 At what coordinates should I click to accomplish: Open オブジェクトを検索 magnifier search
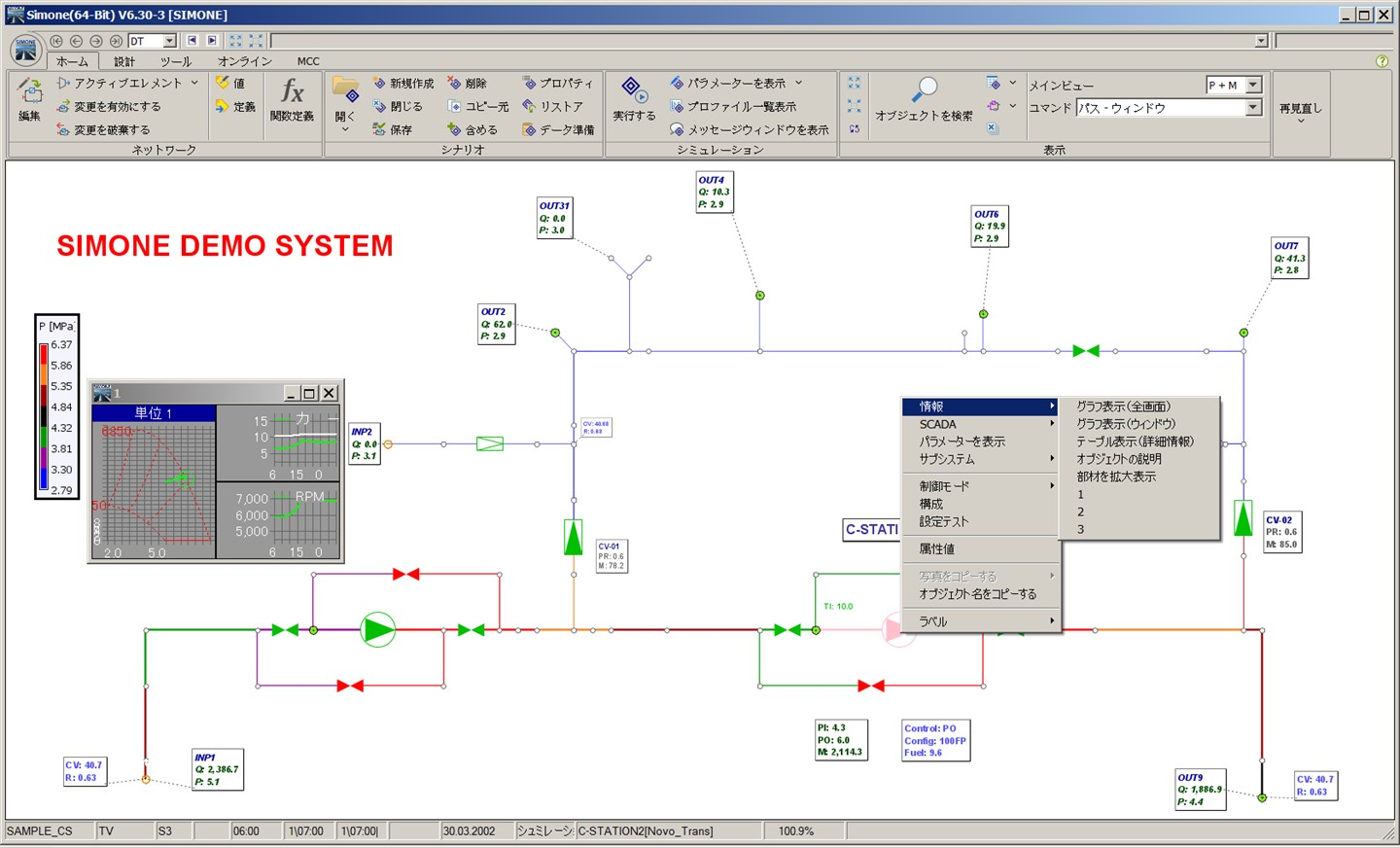(x=924, y=100)
